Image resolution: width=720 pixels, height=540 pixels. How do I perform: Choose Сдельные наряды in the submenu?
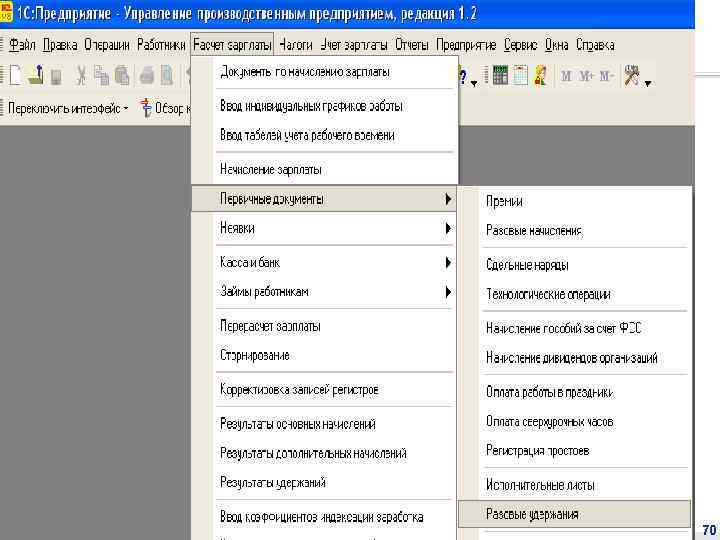575,265
